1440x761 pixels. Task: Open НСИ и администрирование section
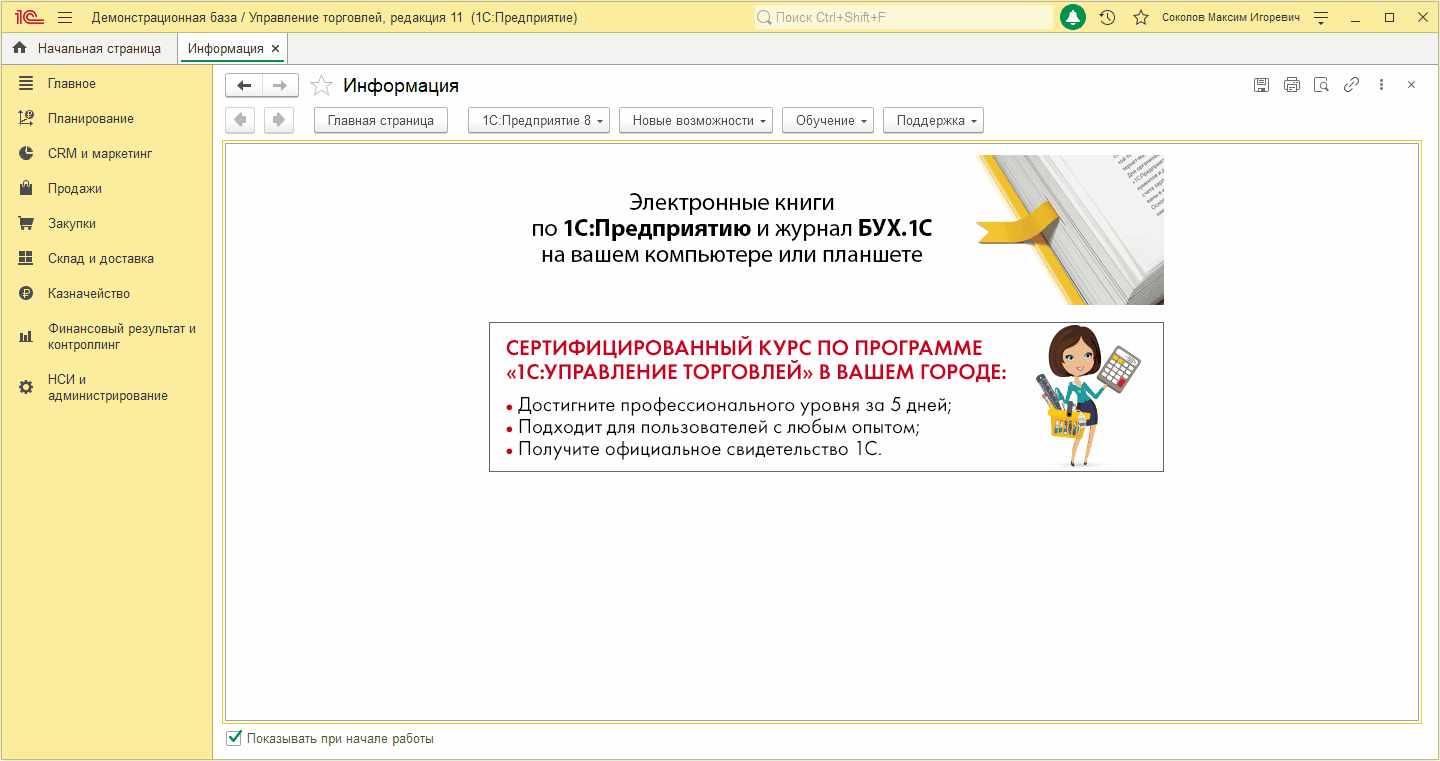coord(108,387)
